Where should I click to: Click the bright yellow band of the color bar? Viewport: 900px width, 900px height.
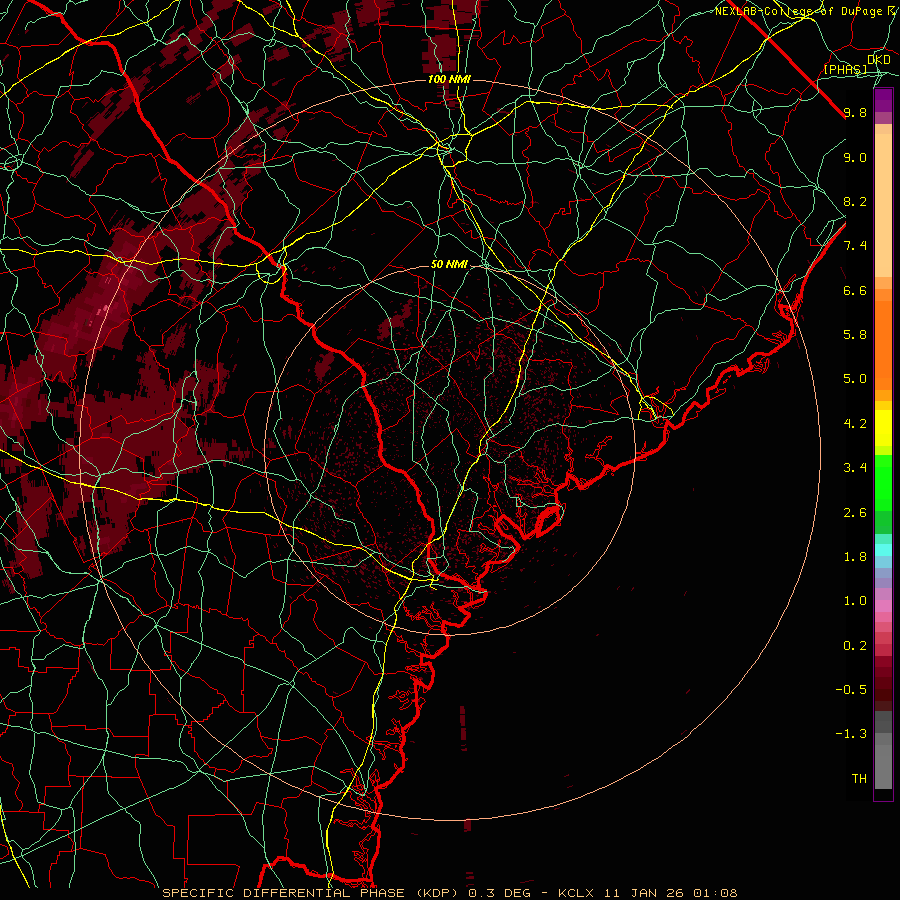click(883, 428)
